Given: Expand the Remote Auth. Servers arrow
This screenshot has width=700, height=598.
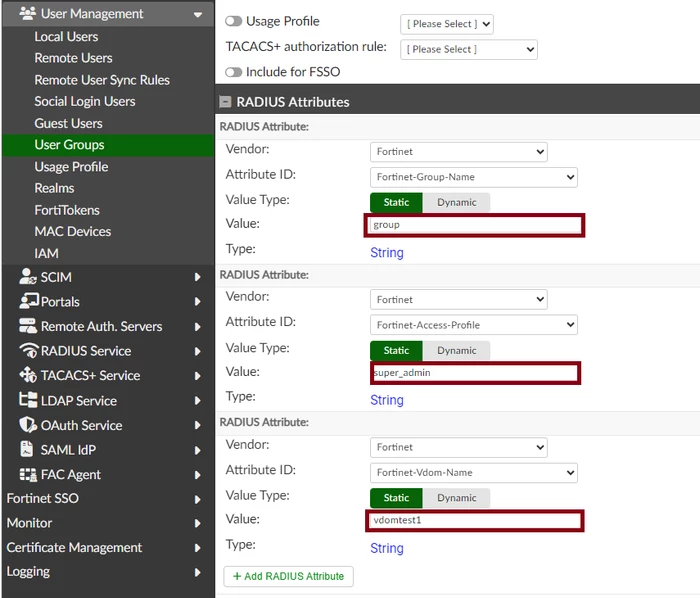Looking at the screenshot, I should tap(197, 327).
